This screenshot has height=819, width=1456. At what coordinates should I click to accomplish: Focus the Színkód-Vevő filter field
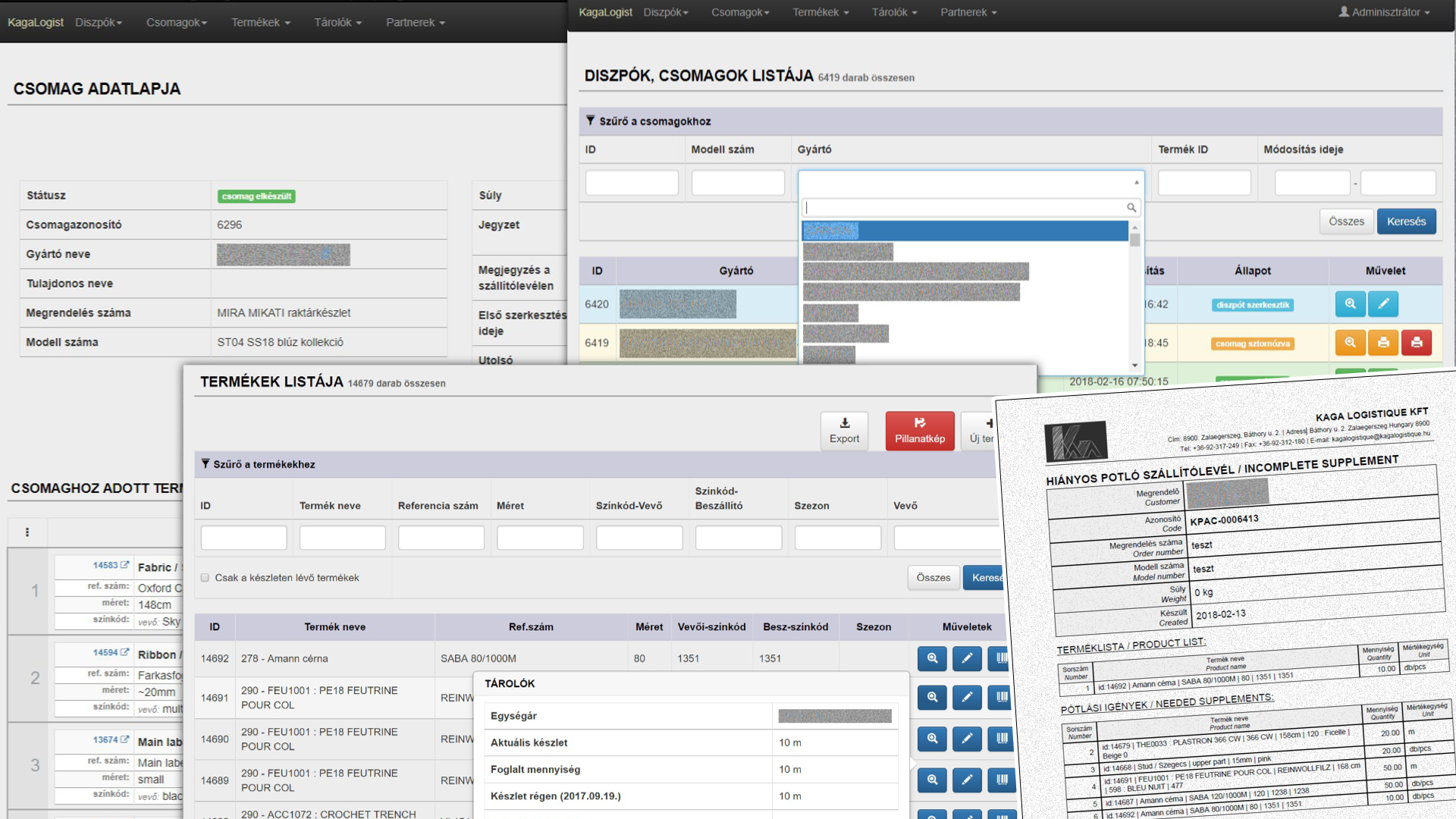pos(639,538)
